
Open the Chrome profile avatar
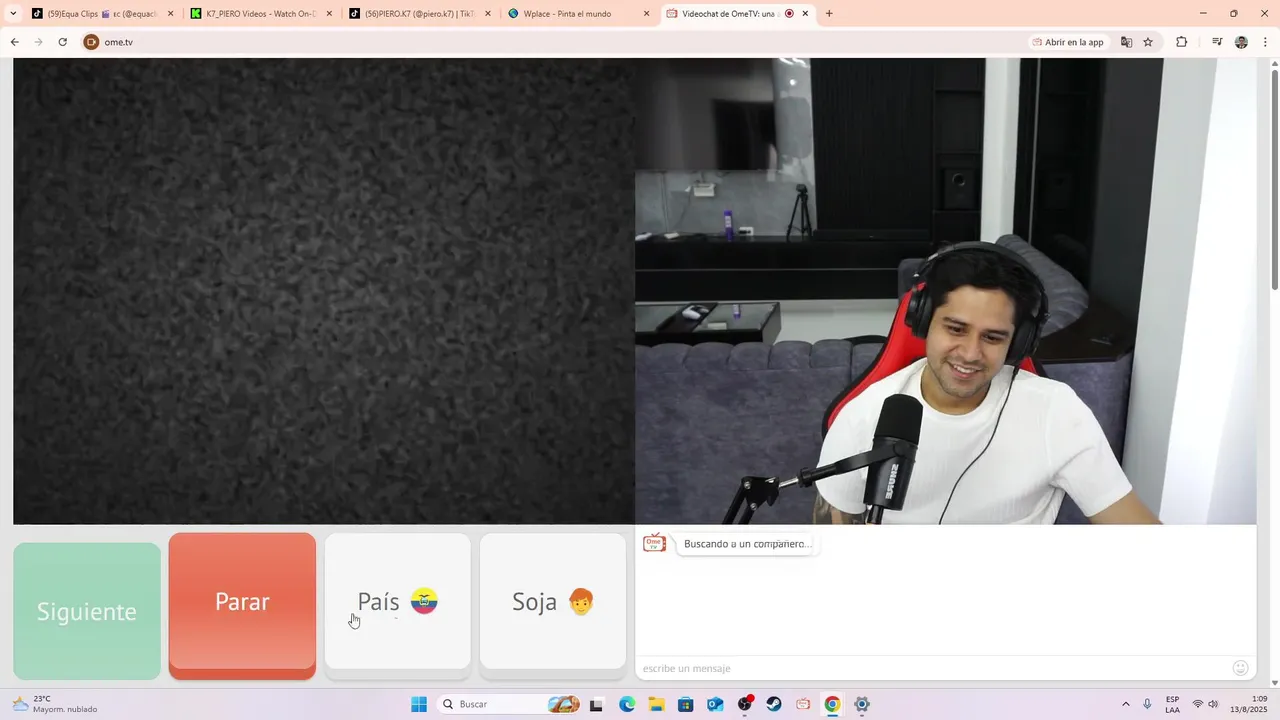point(1241,42)
